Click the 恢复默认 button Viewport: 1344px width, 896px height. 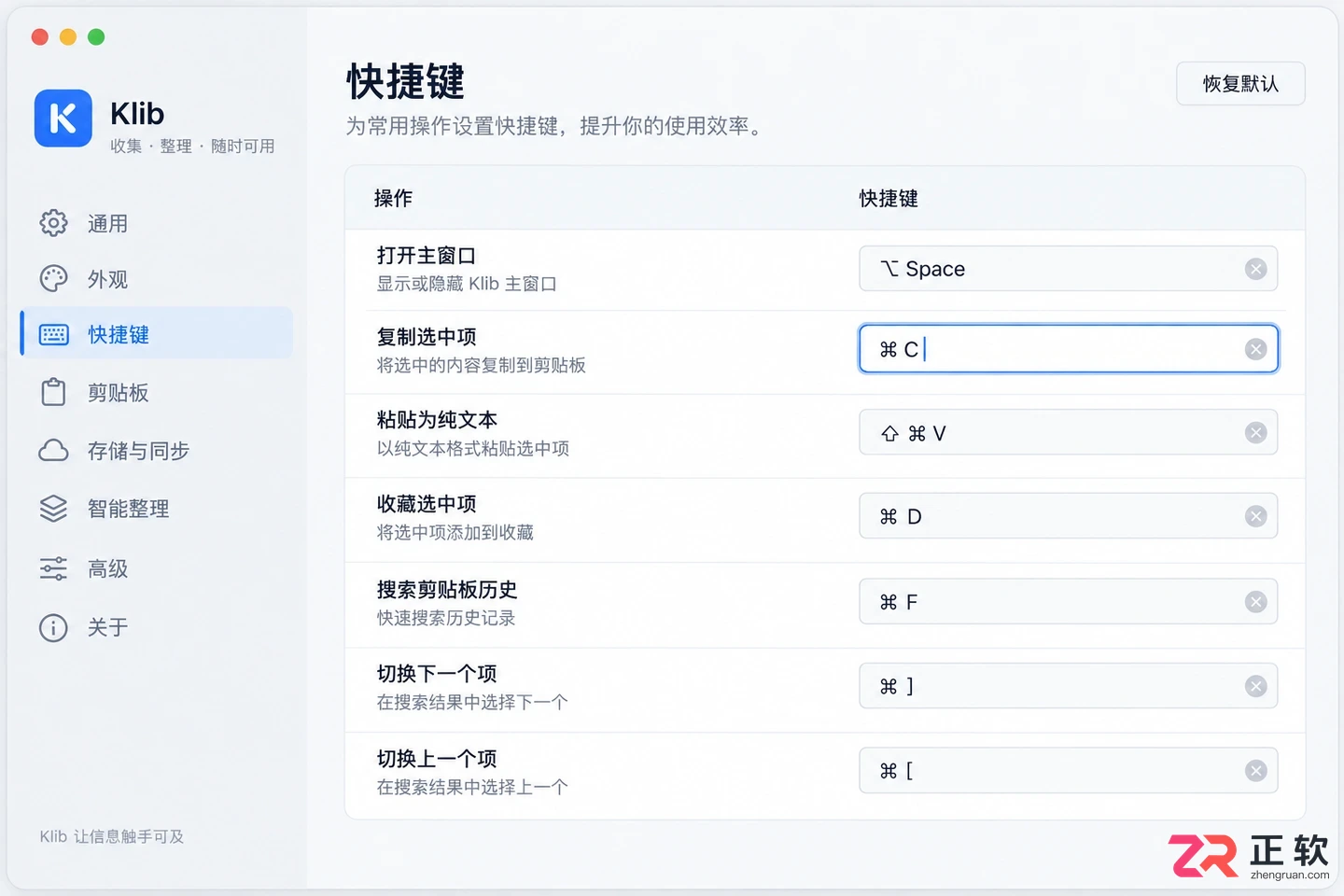1240,84
